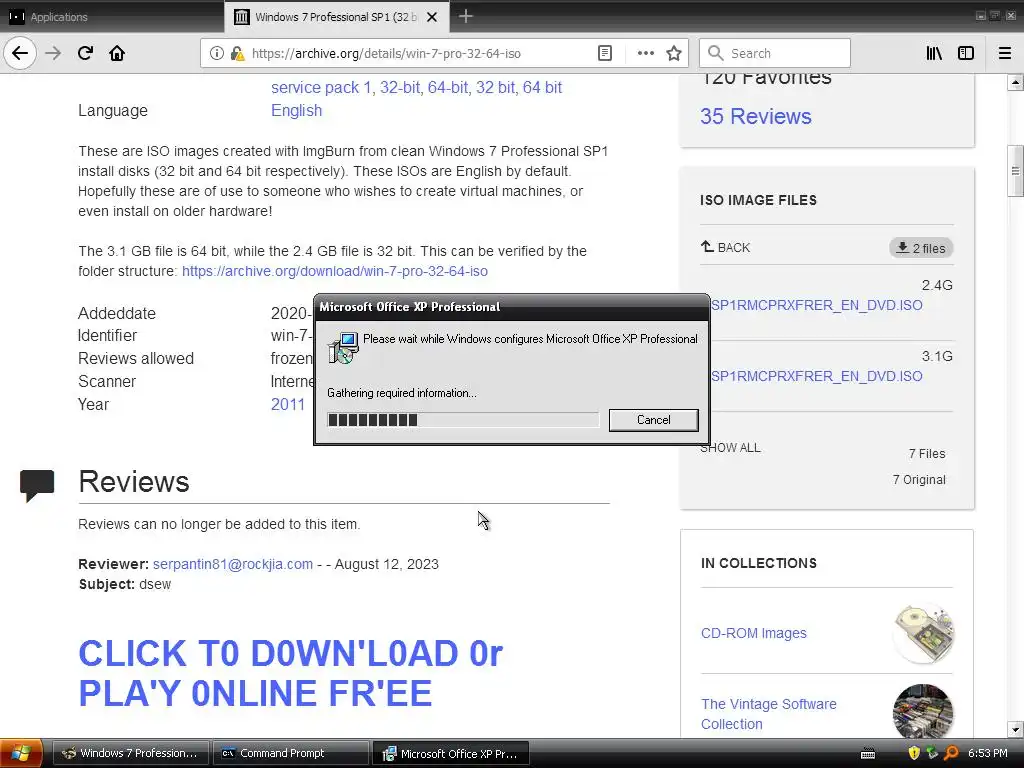The height and width of the screenshot is (768, 1024).
Task: Open the Library icon in toolbar
Action: pyautogui.click(x=934, y=53)
